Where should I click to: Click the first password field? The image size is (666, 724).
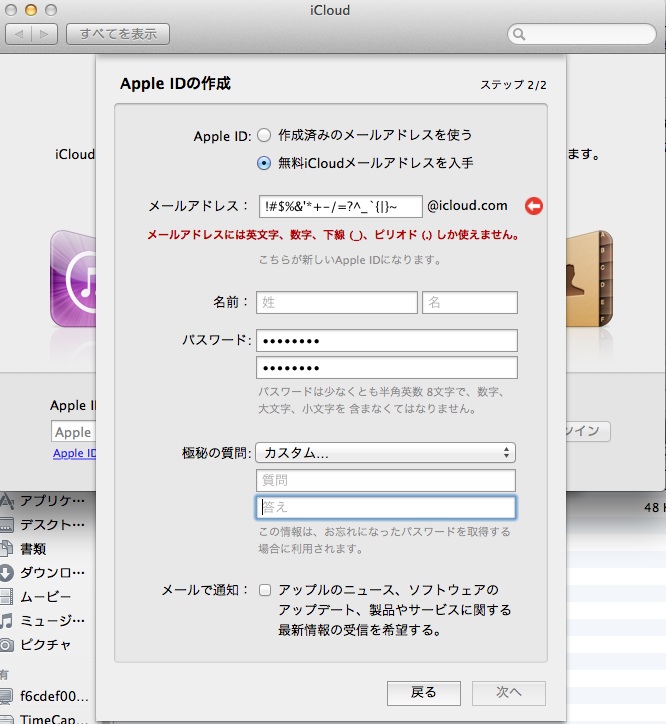pos(387,341)
